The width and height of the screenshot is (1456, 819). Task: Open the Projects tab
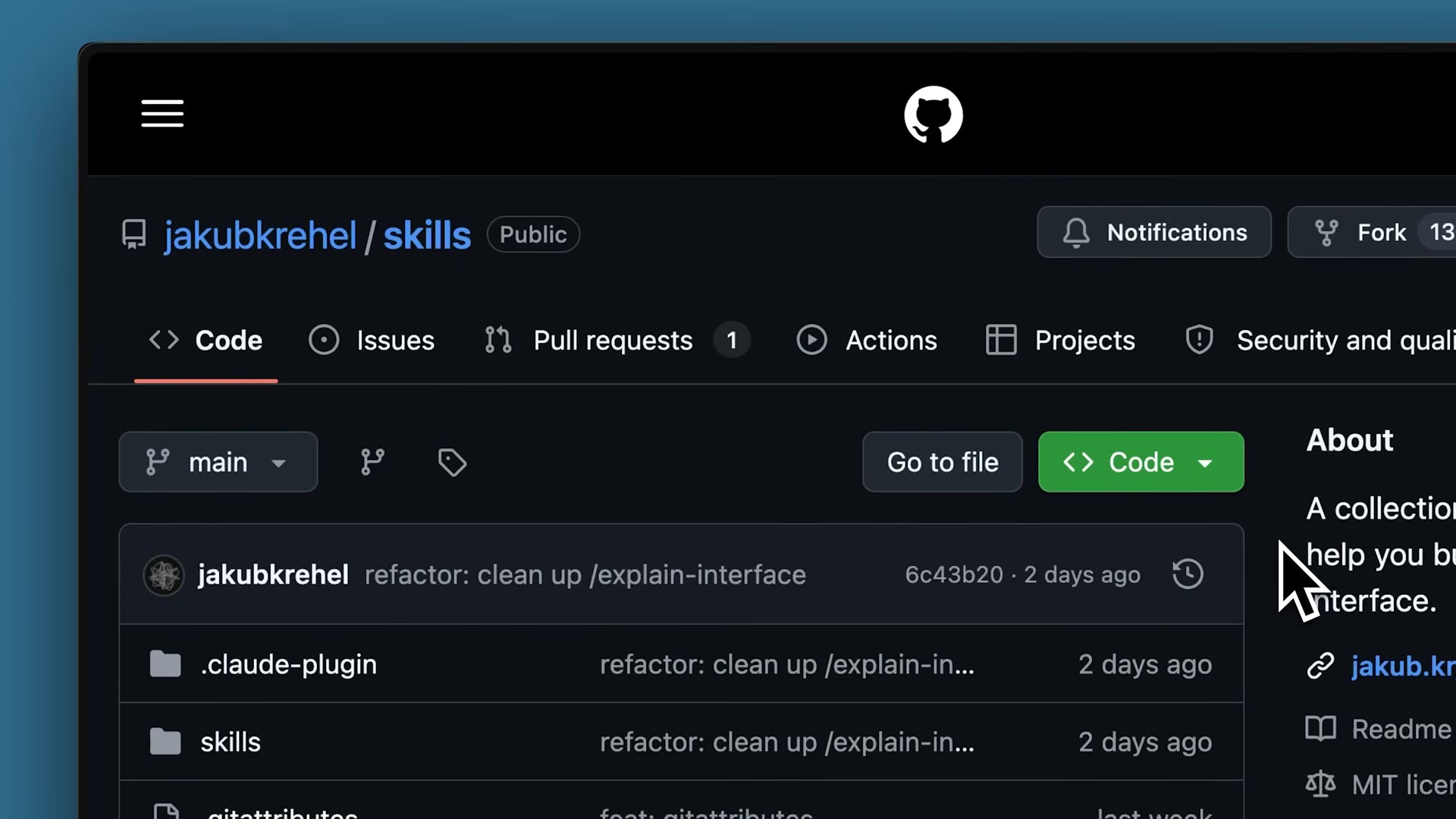(1060, 340)
